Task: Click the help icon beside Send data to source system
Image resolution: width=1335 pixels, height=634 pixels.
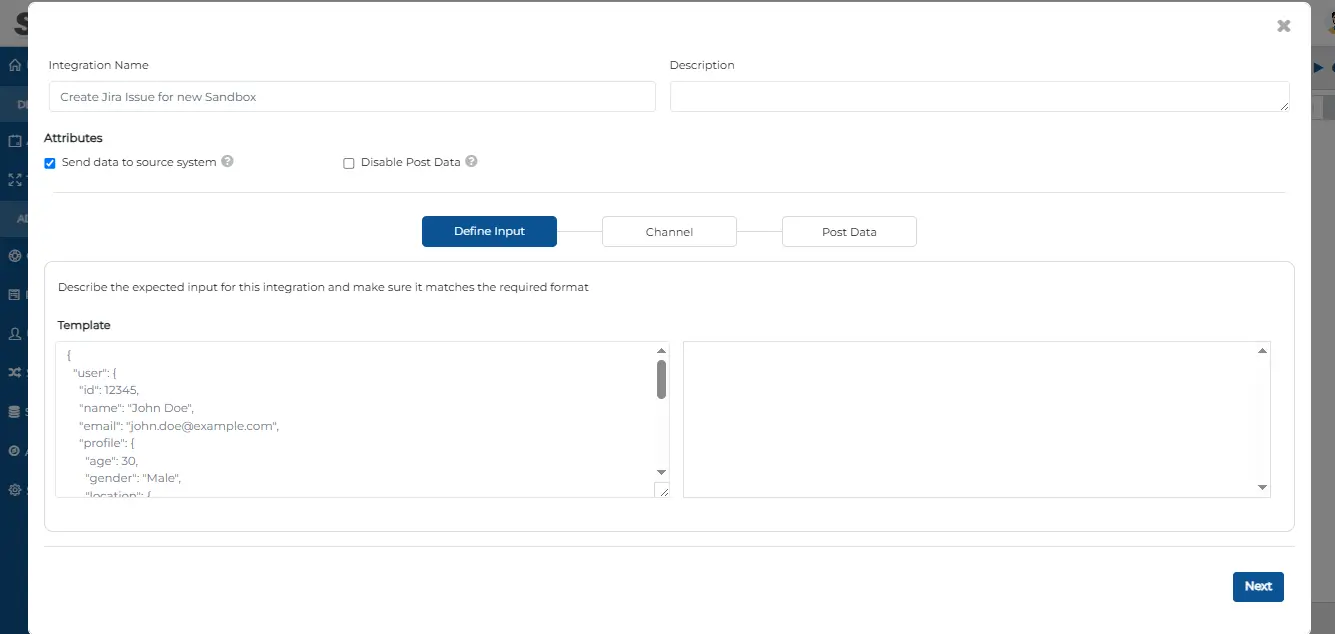Action: (227, 161)
